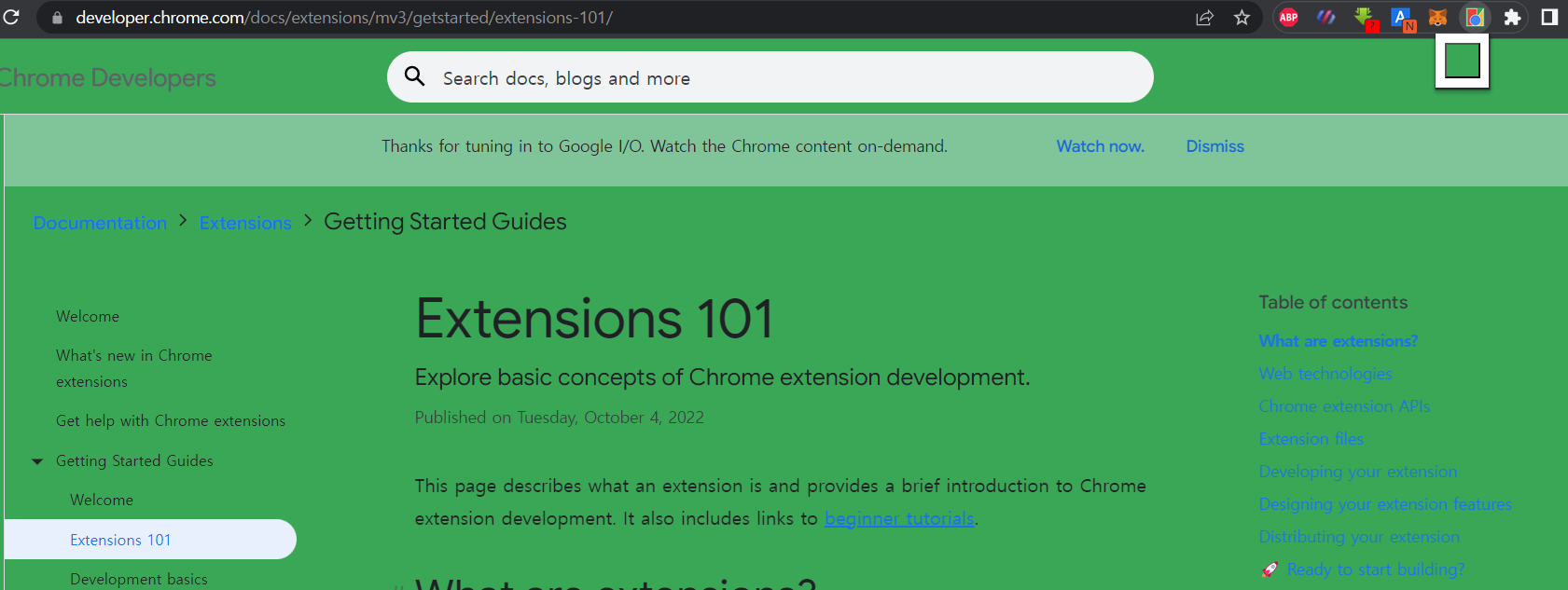Jump to Ready to start building?
Image resolution: width=1568 pixels, height=590 pixels.
point(1376,569)
